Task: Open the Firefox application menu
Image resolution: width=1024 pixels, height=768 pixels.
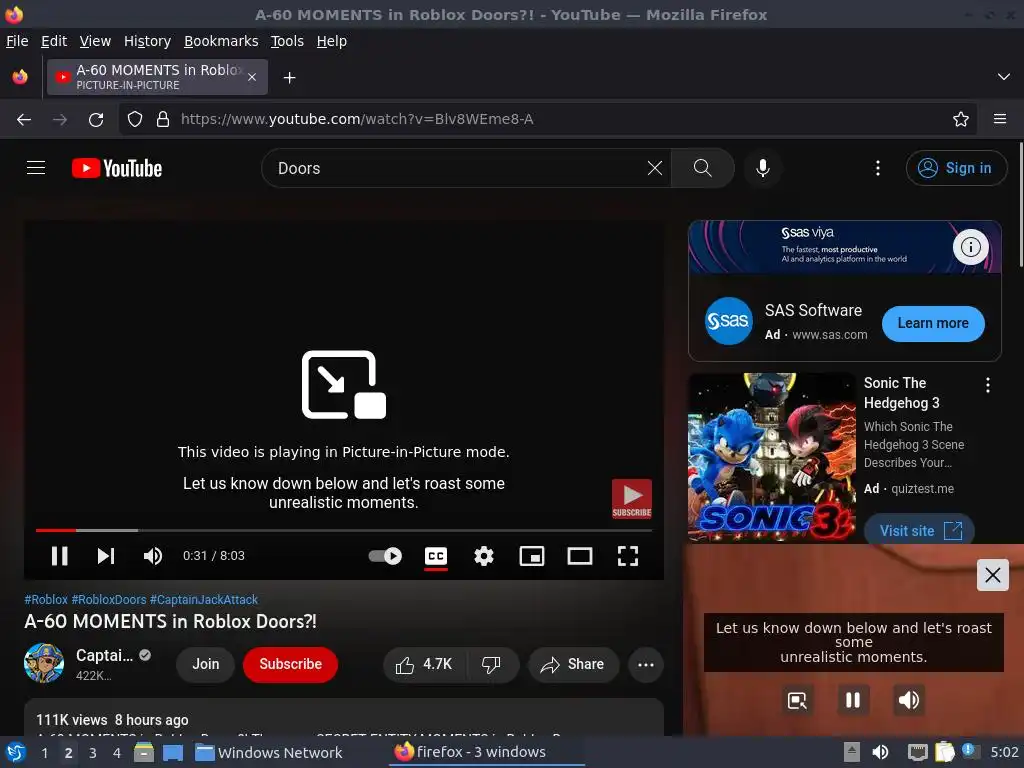Action: pyautogui.click(x=999, y=120)
